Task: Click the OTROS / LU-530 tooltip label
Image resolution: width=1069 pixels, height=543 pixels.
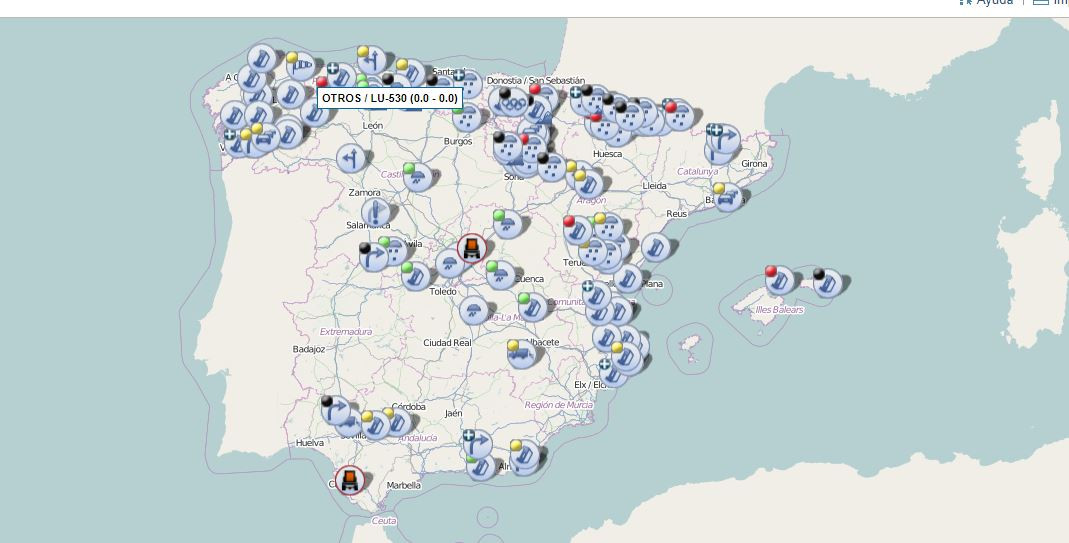Action: pyautogui.click(x=390, y=99)
